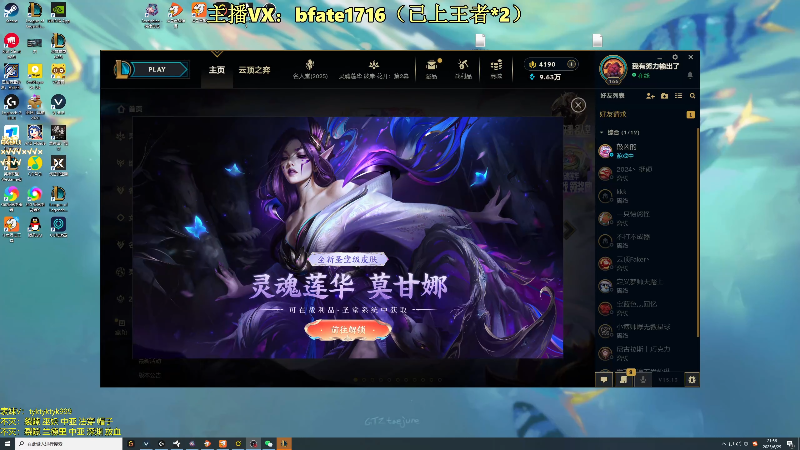Open the summoner profile avatar
This screenshot has width=800, height=450.
tap(613, 70)
